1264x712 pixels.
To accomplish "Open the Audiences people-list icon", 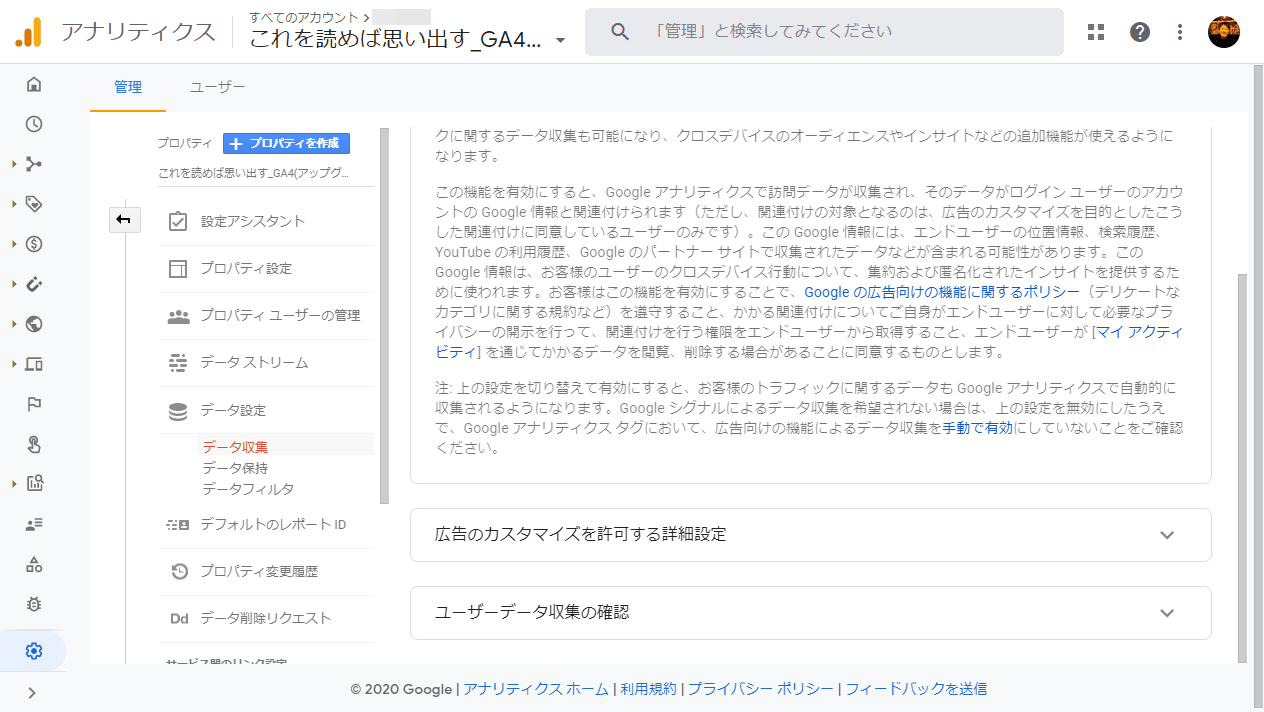I will 34,524.
